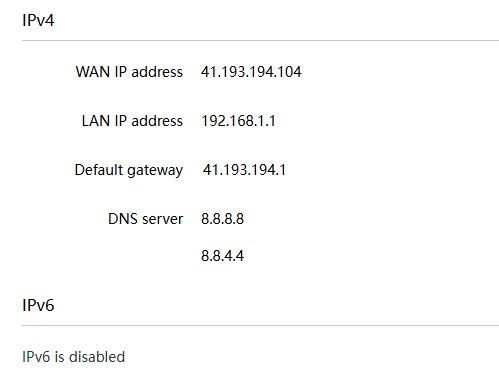Click the LAN IP address label
499x388 pixels.
tap(132, 121)
